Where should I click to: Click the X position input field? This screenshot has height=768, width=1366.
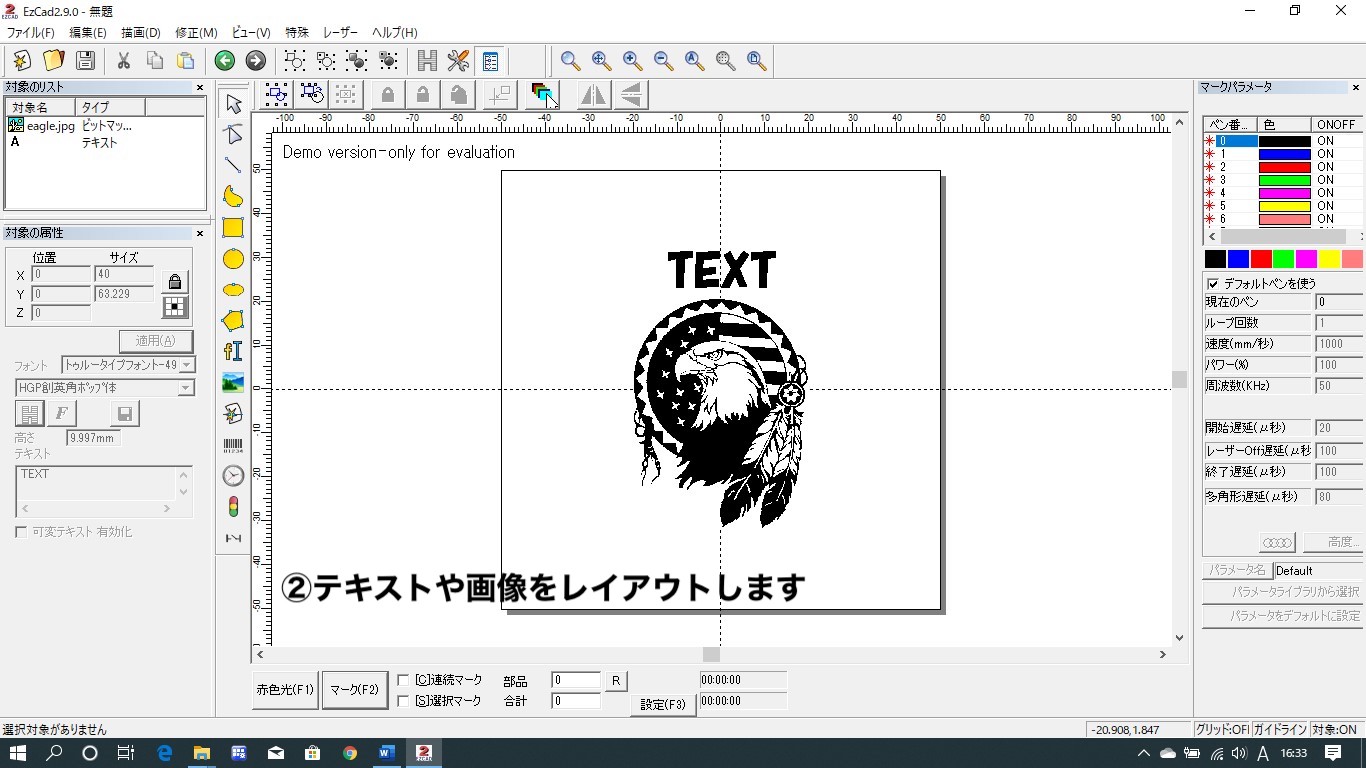[62, 275]
